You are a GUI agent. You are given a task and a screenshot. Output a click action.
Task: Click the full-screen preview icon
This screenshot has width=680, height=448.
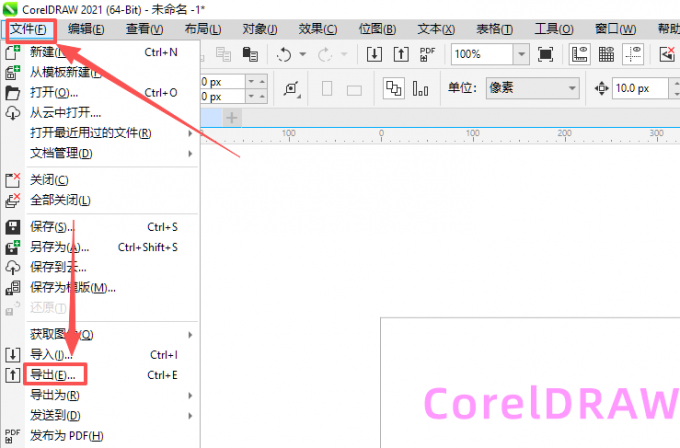point(546,54)
